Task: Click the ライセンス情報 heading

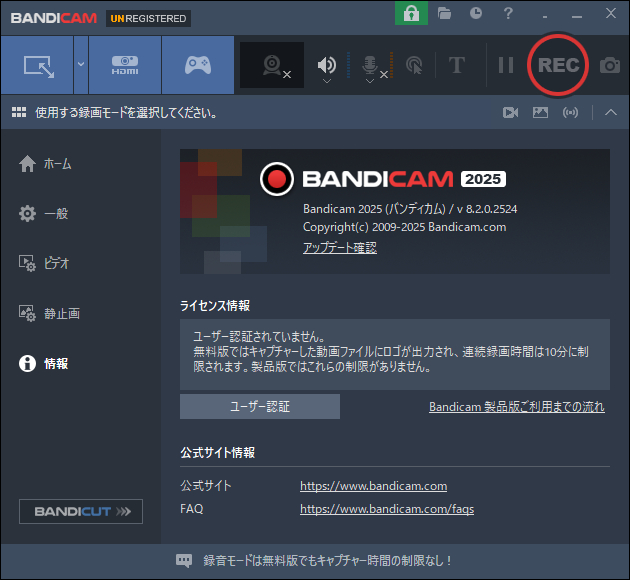Action: click(215, 306)
